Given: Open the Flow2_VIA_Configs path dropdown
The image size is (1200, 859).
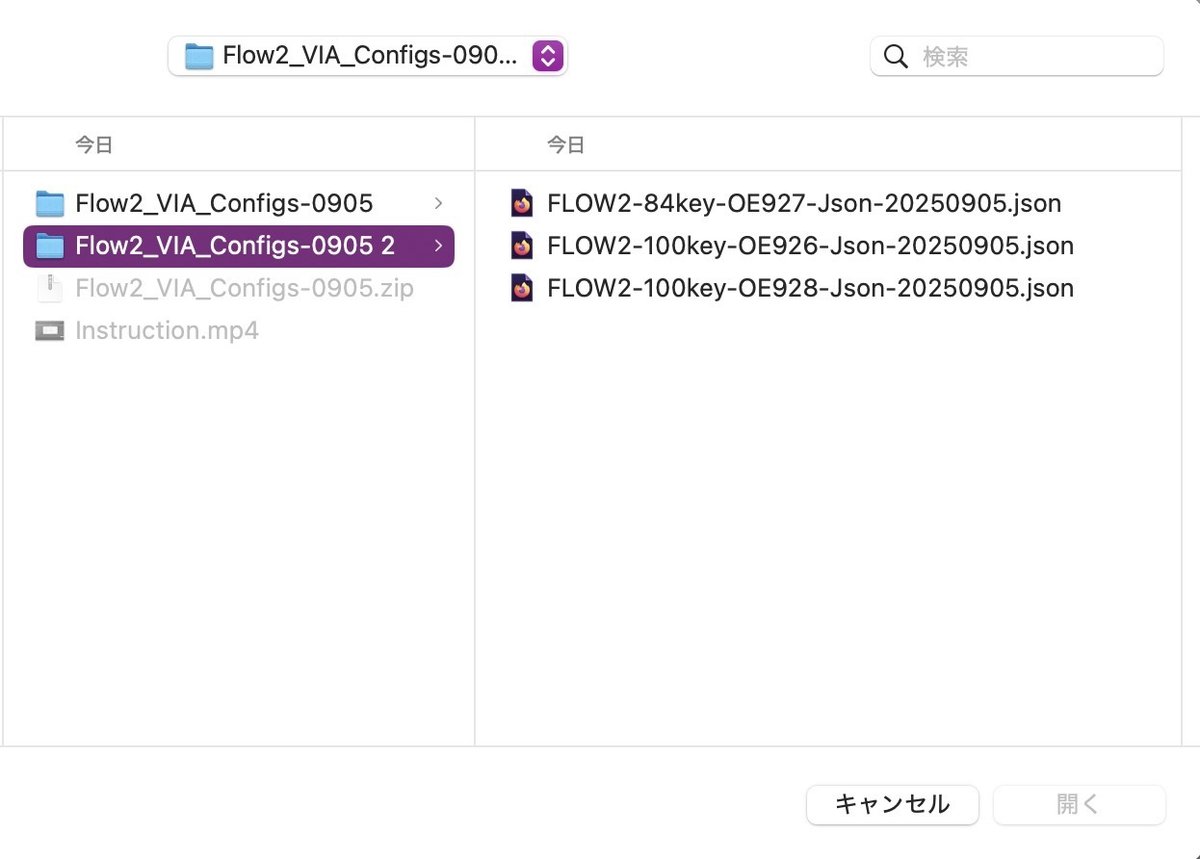Looking at the screenshot, I should [x=547, y=57].
